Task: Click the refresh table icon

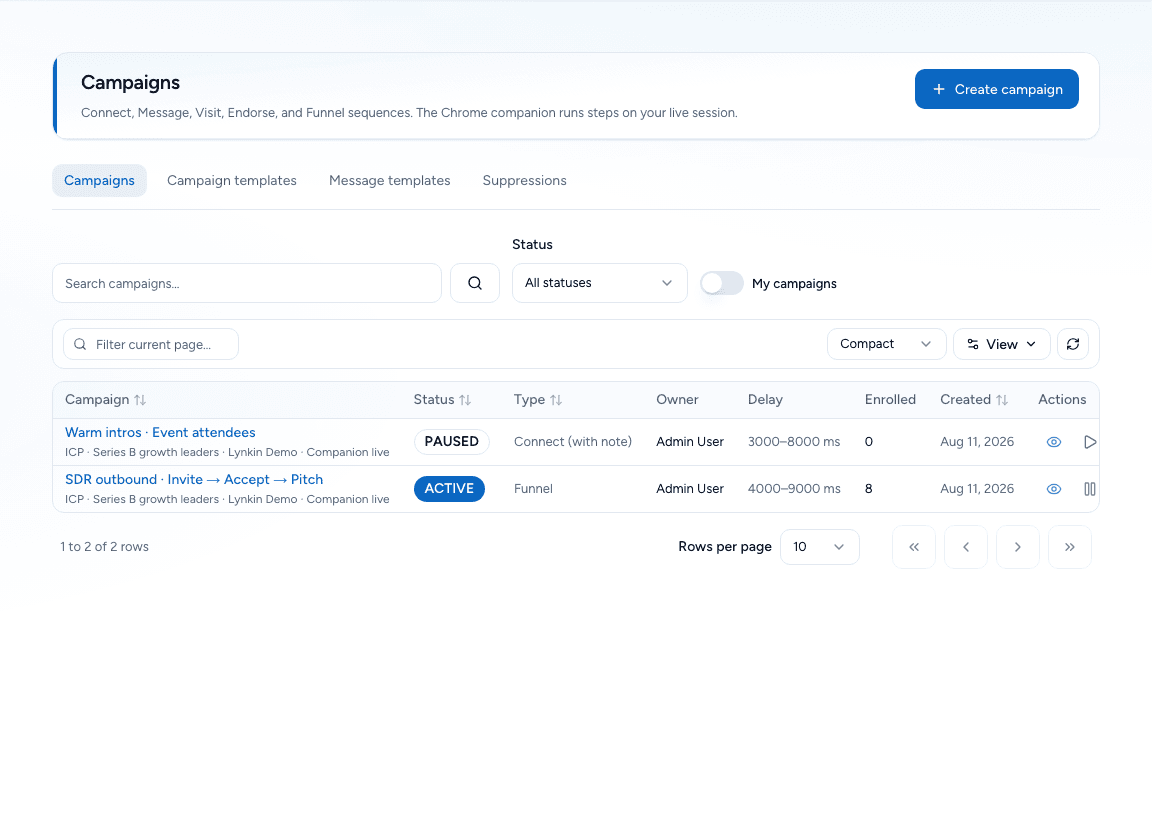Action: point(1073,344)
